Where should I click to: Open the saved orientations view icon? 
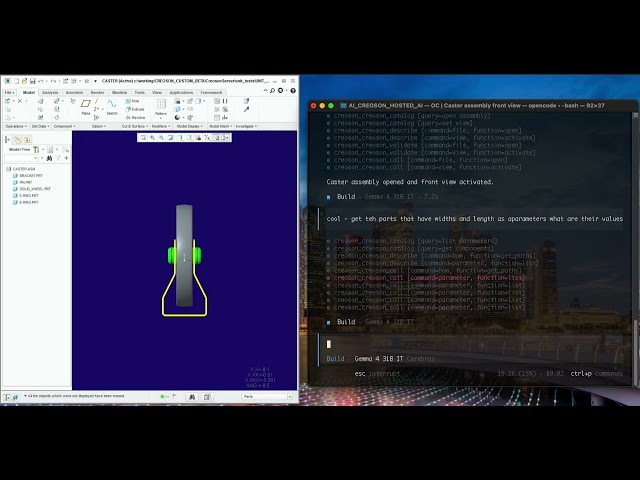coord(189,138)
